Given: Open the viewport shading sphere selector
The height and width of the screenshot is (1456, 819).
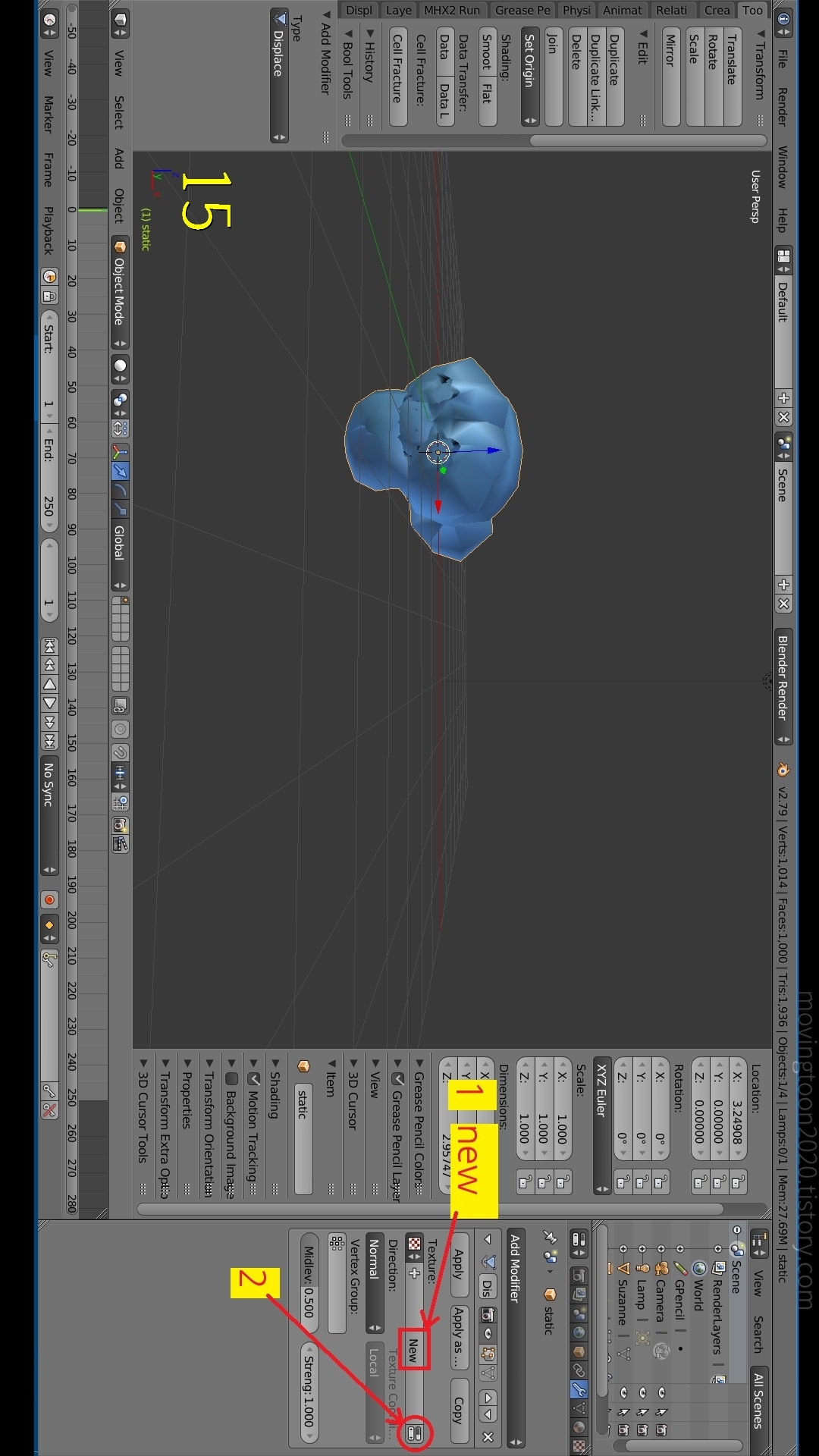Looking at the screenshot, I should coord(120,369).
